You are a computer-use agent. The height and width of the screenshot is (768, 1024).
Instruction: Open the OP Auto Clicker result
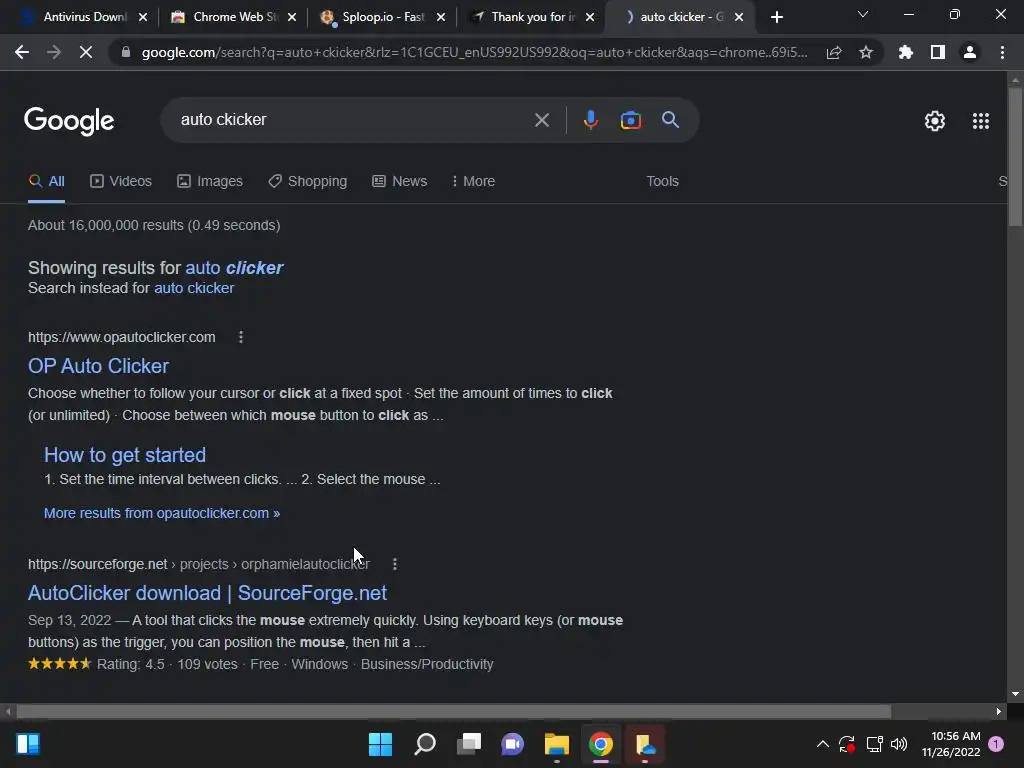click(x=98, y=366)
